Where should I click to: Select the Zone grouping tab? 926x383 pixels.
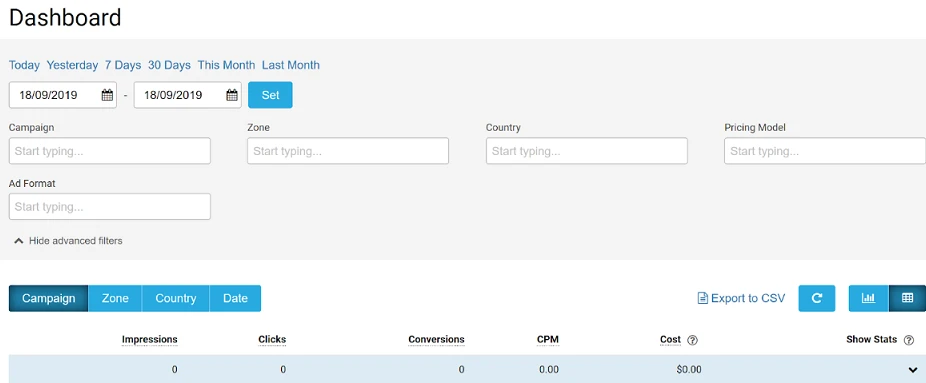pos(115,298)
